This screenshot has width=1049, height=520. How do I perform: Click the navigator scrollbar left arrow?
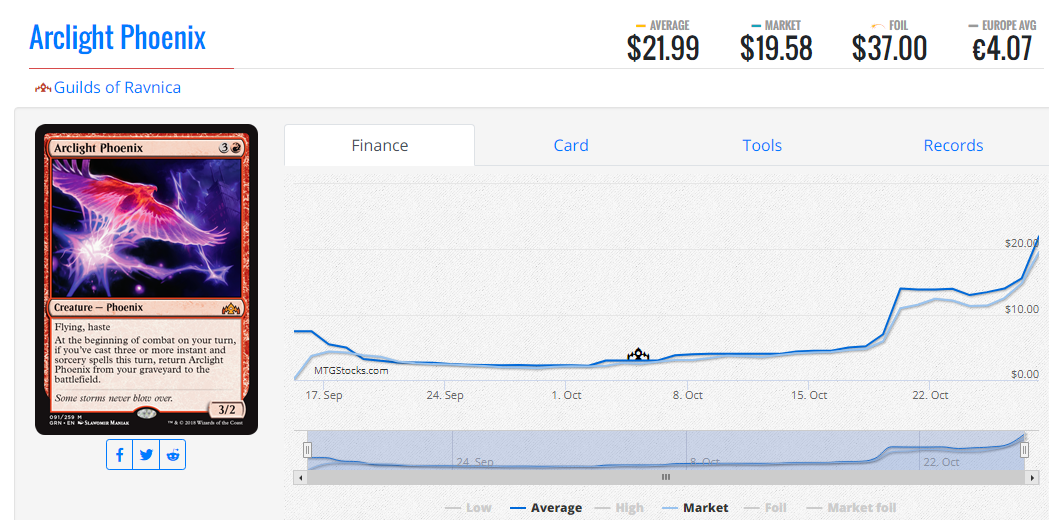pos(299,478)
